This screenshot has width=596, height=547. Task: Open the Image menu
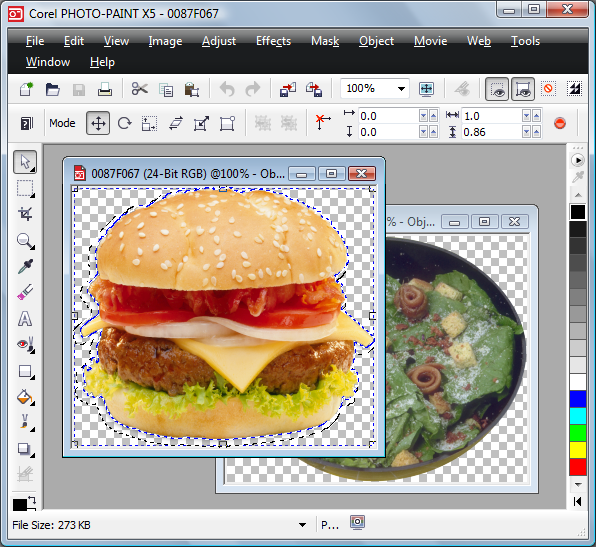[165, 41]
